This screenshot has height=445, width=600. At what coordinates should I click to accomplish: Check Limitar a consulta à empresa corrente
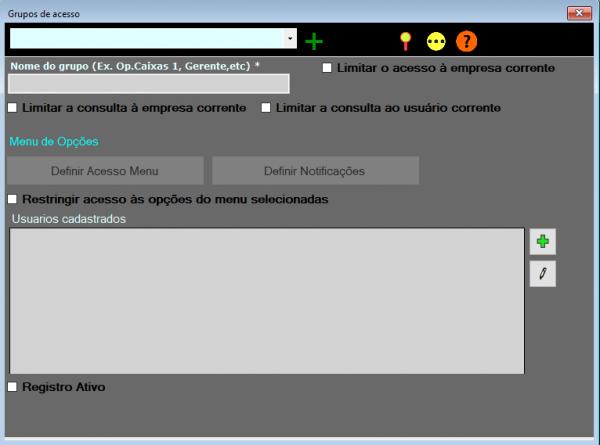pos(13,107)
